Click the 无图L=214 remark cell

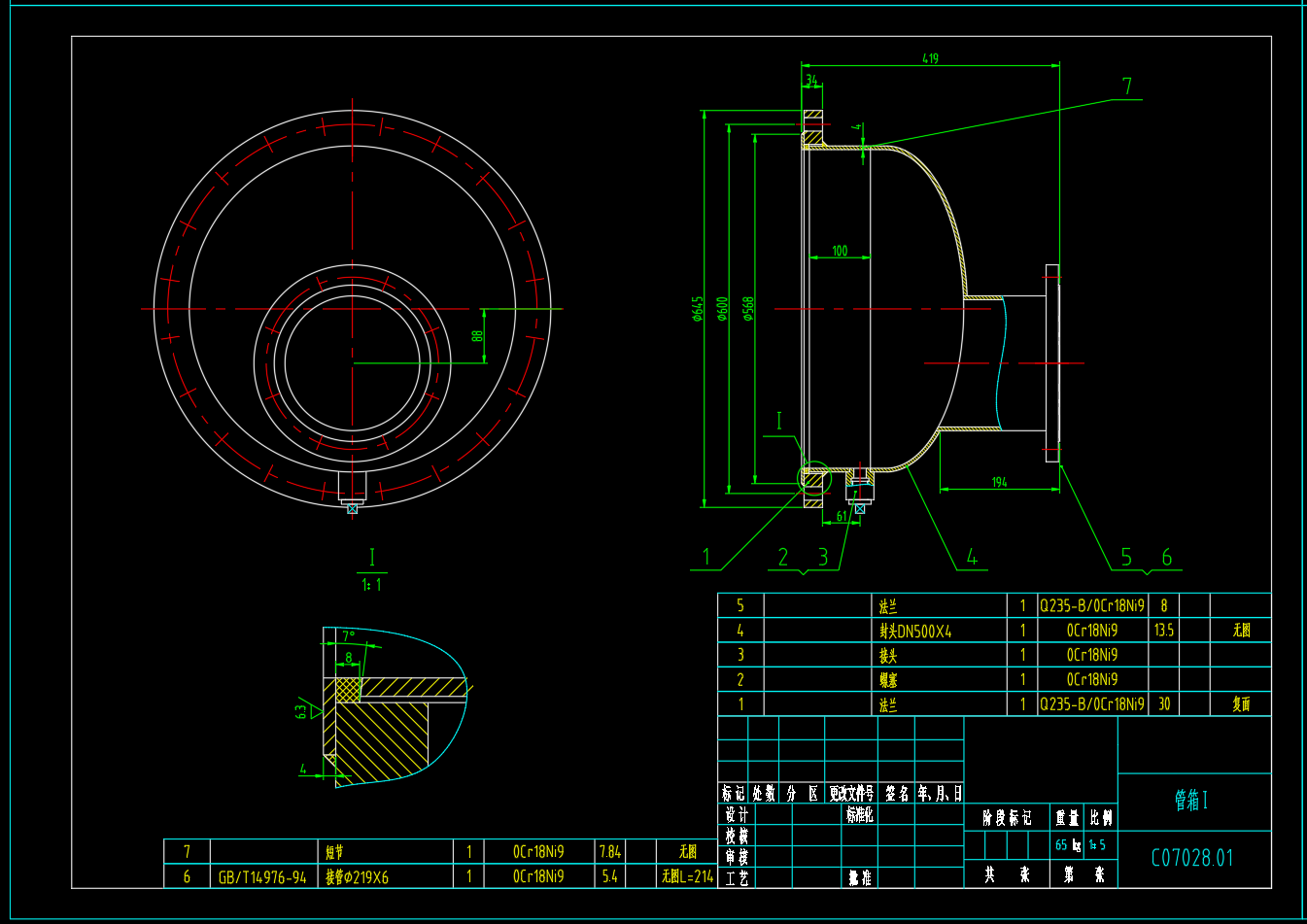point(687,876)
